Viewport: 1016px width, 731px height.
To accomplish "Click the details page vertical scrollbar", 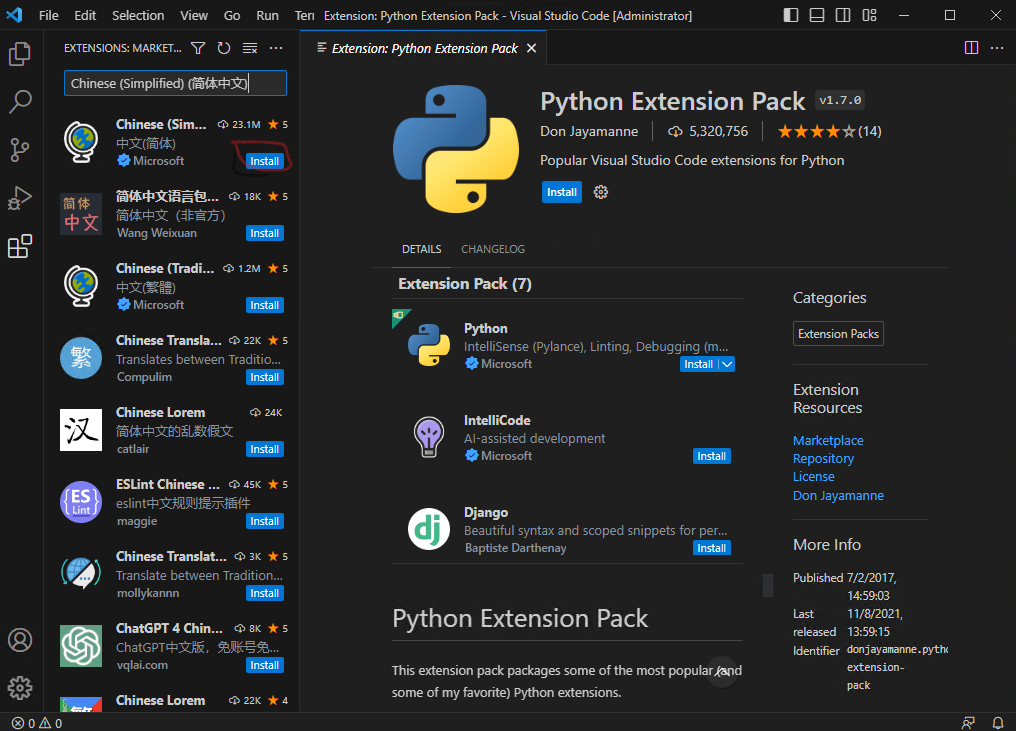I will pyautogui.click(x=768, y=585).
